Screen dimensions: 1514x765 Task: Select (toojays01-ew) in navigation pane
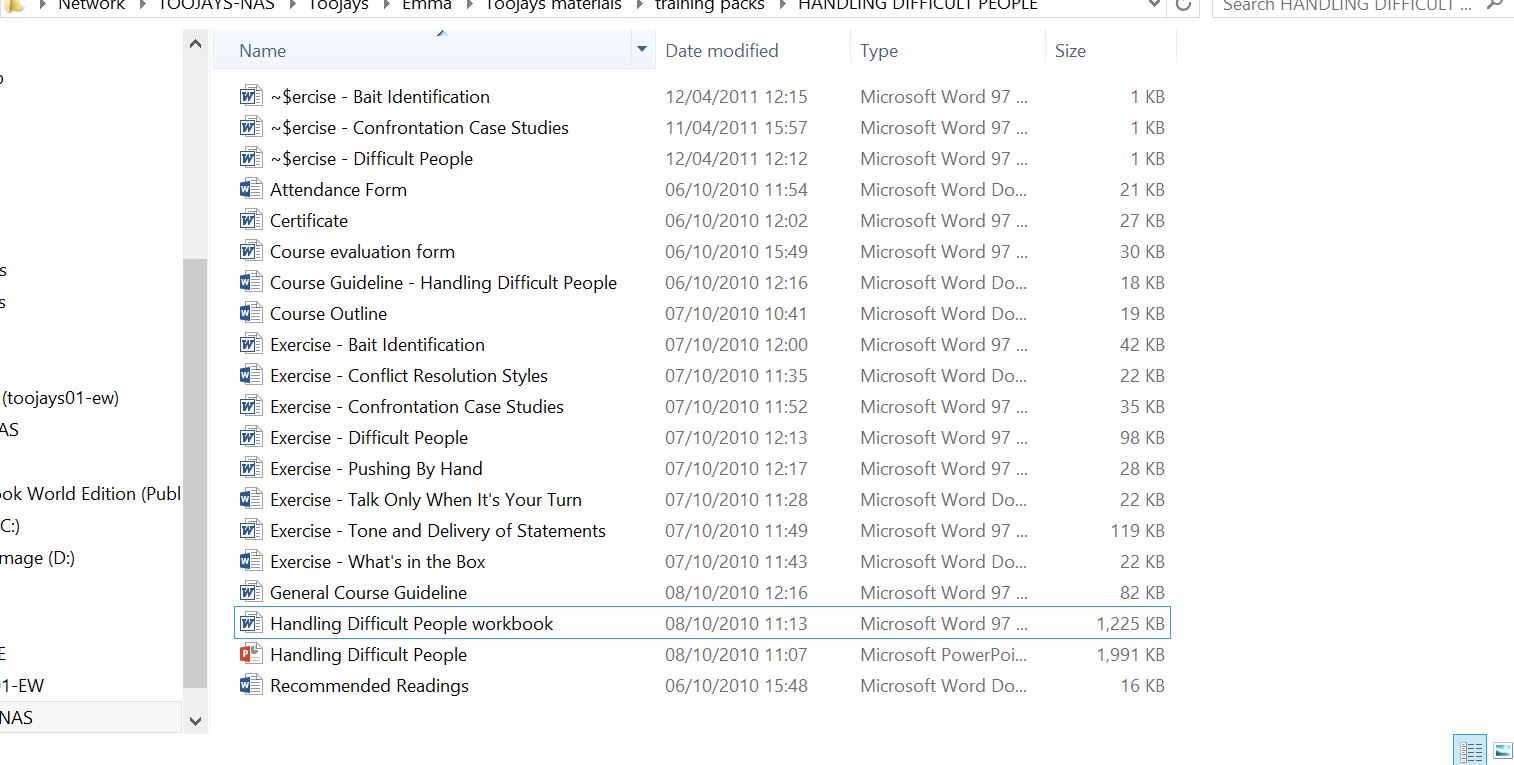60,398
